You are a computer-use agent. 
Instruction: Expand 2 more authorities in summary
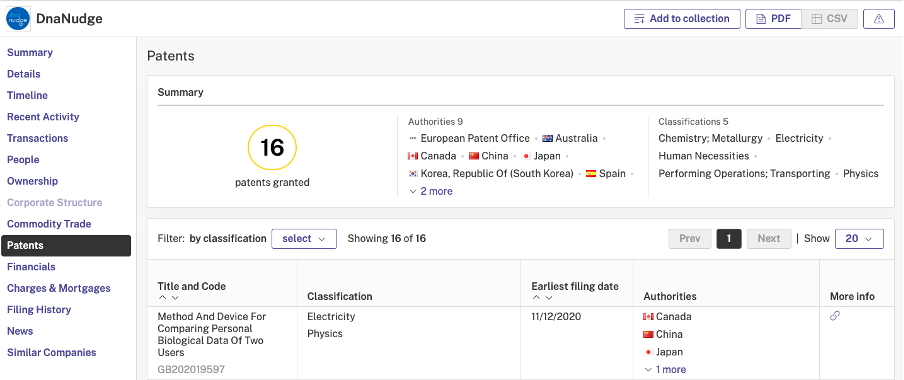tap(431, 191)
